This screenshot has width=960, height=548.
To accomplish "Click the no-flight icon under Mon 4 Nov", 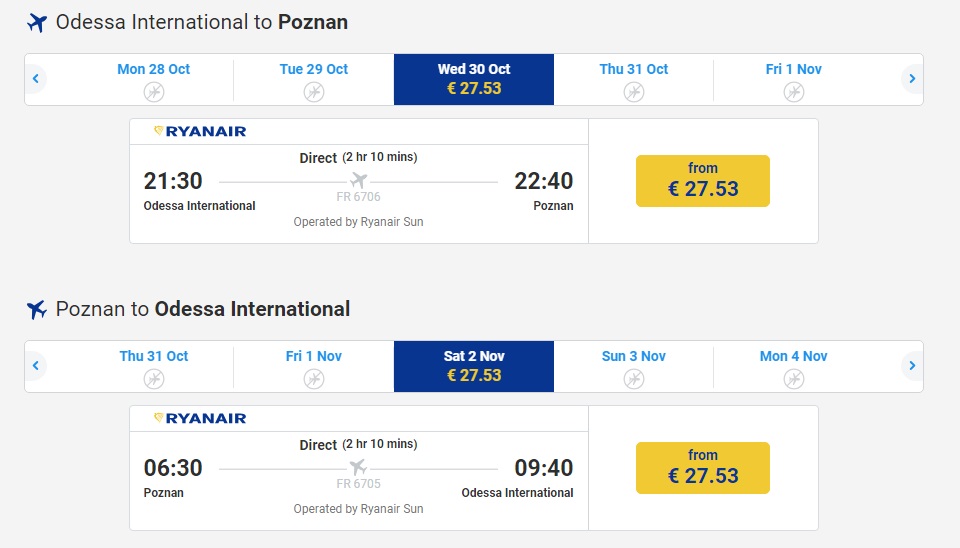I will tap(793, 379).
